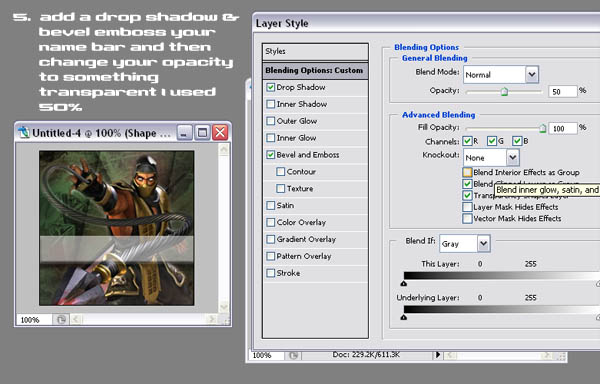The width and height of the screenshot is (600, 384).
Task: Click the rear window horizontal scroll left arrow
Action: pyautogui.click(x=450, y=356)
